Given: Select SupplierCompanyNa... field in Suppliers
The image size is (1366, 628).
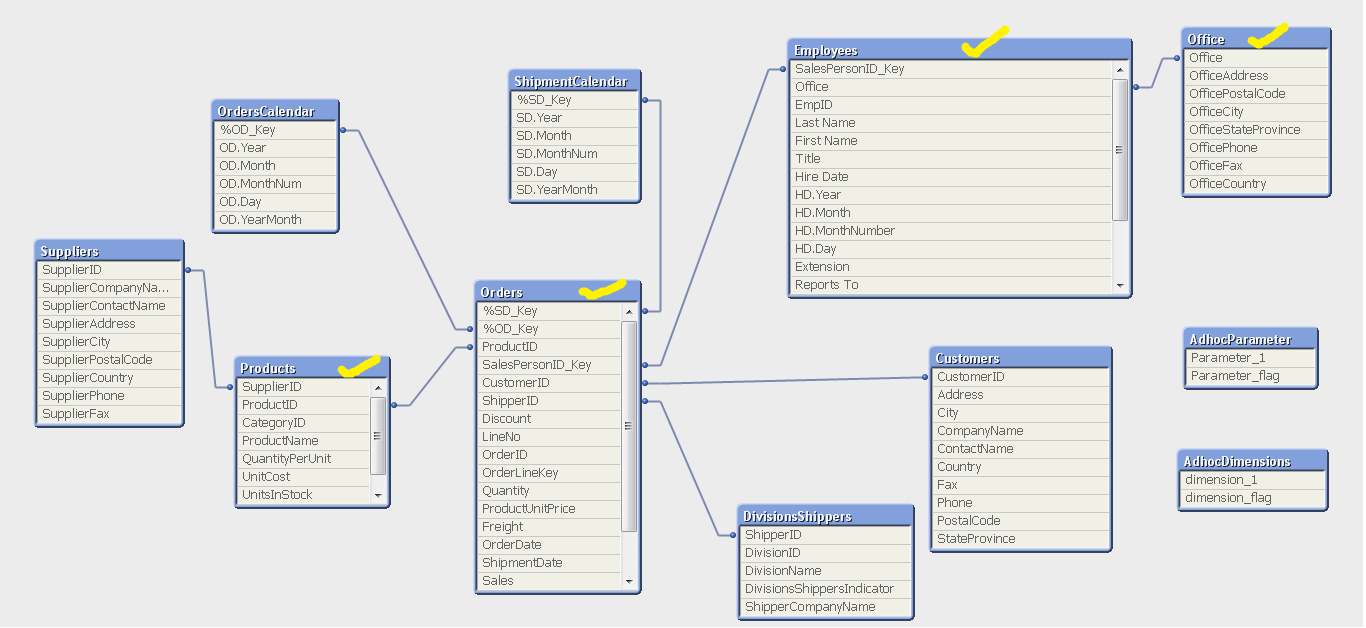Looking at the screenshot, I should point(110,287).
